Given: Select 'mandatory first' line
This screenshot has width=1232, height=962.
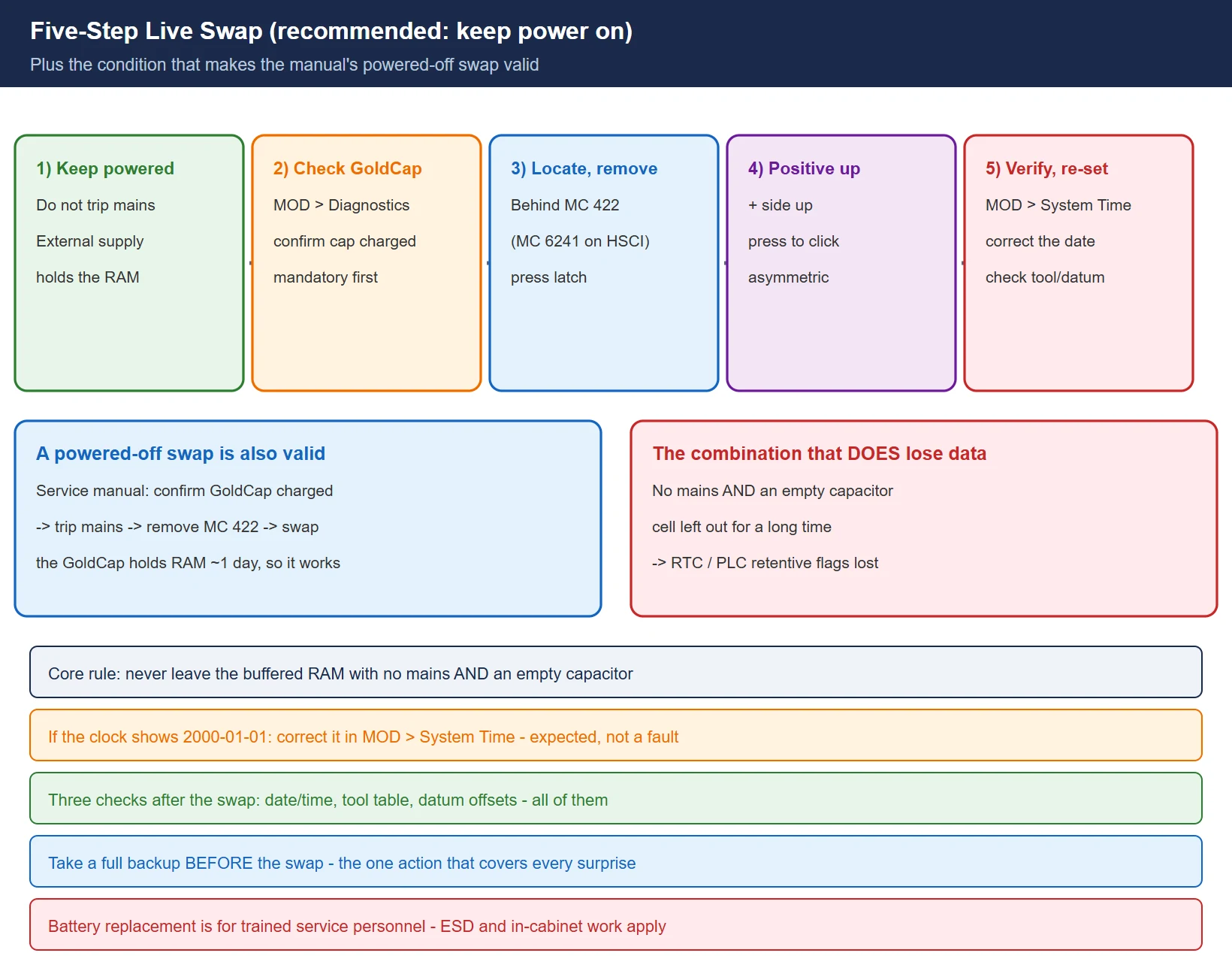Looking at the screenshot, I should tap(325, 277).
